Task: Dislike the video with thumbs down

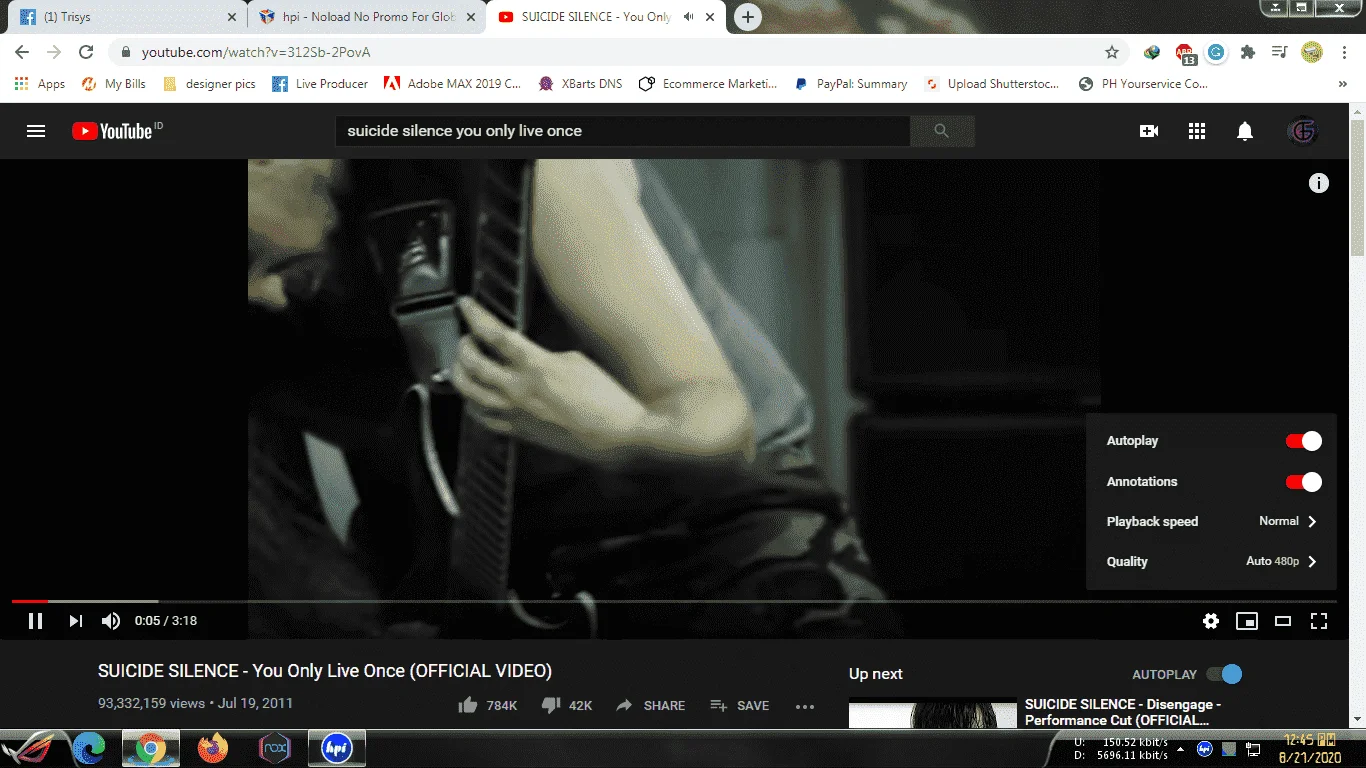Action: (x=550, y=705)
